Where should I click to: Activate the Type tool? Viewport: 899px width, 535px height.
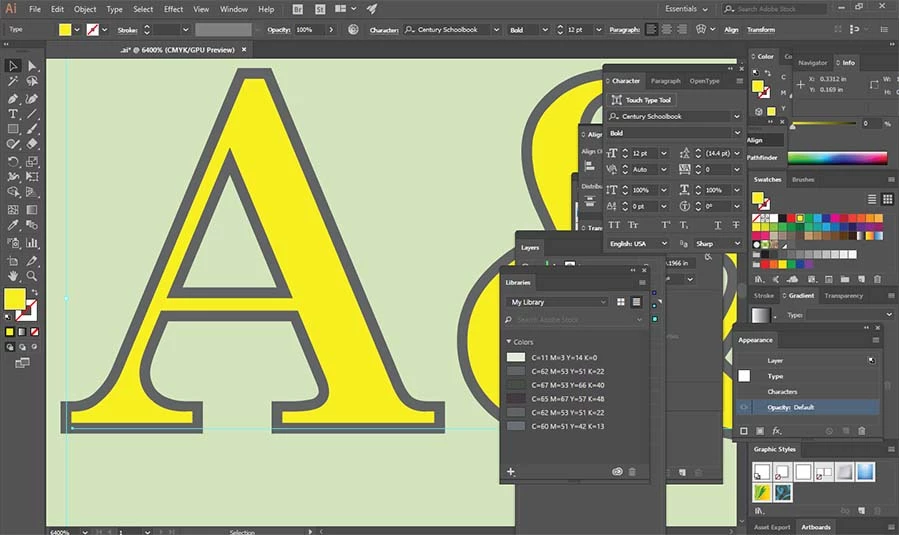13,114
